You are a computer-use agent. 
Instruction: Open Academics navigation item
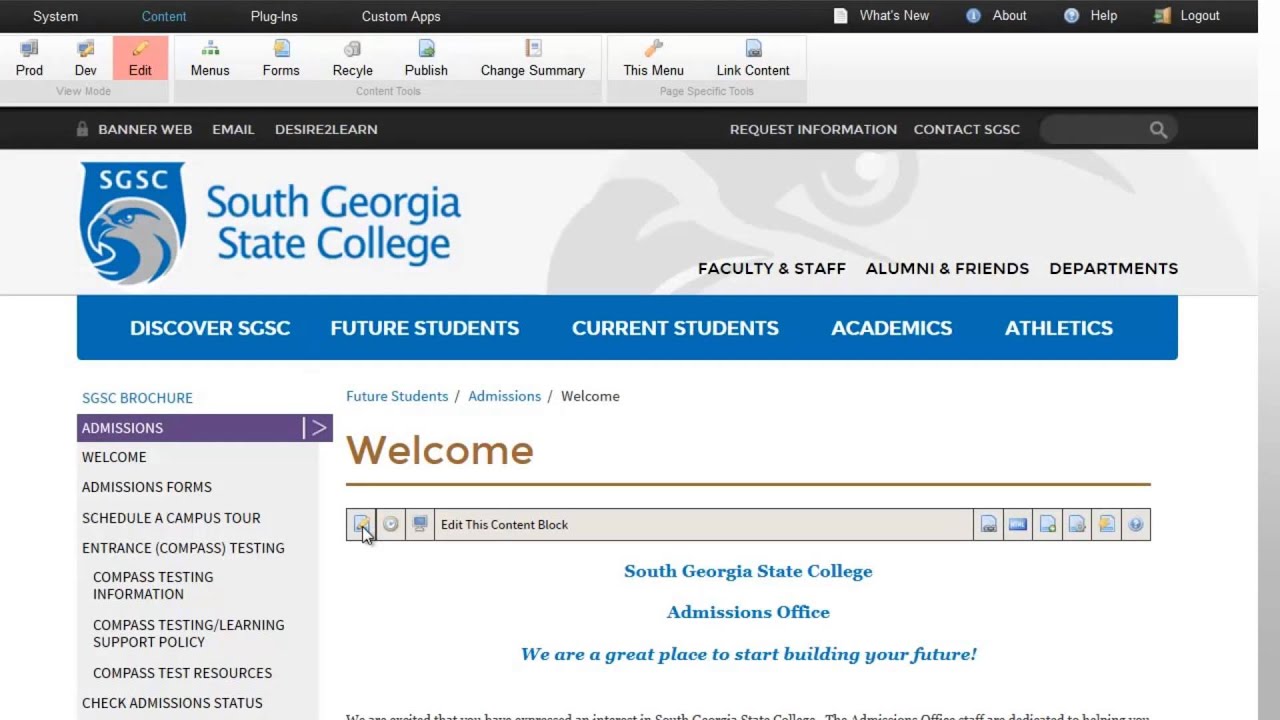point(892,328)
